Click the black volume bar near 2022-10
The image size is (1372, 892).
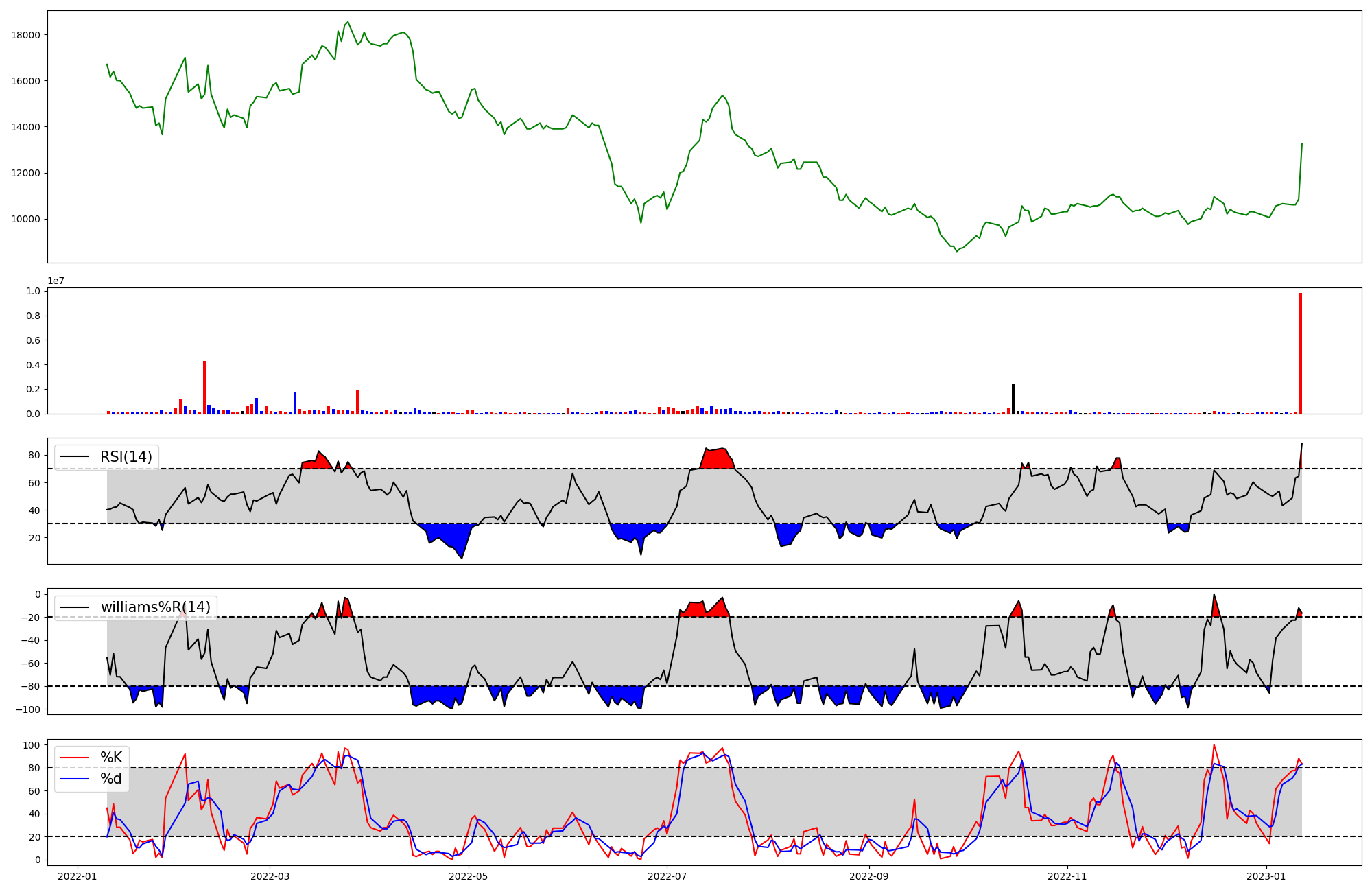[1013, 399]
